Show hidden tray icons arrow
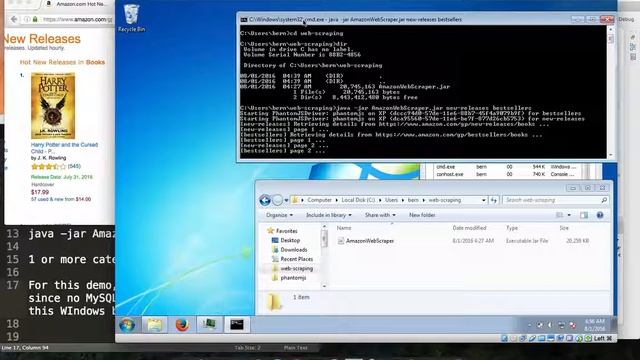This screenshot has width=640, height=360. pos(529,325)
